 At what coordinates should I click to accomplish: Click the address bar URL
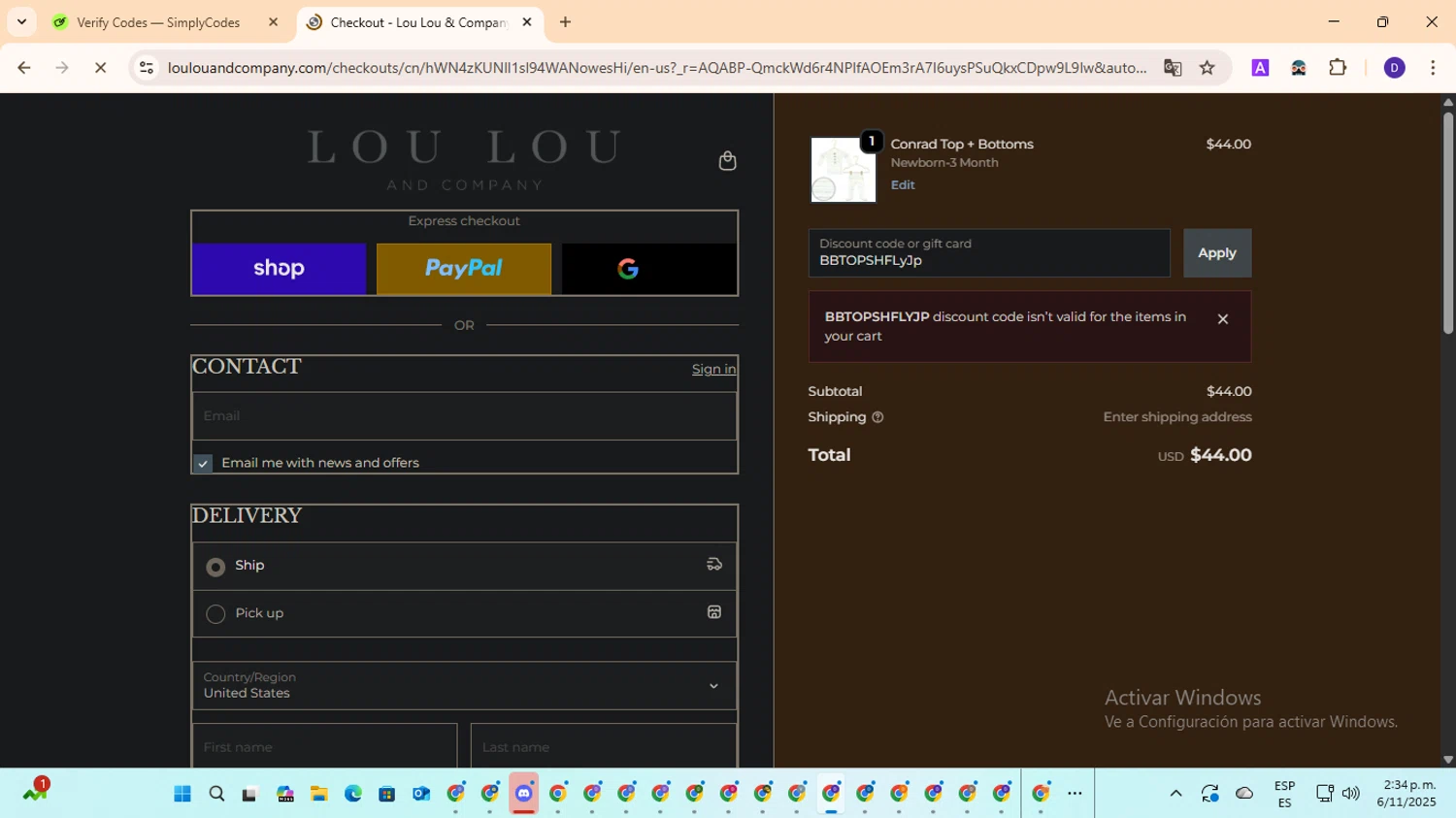(657, 68)
